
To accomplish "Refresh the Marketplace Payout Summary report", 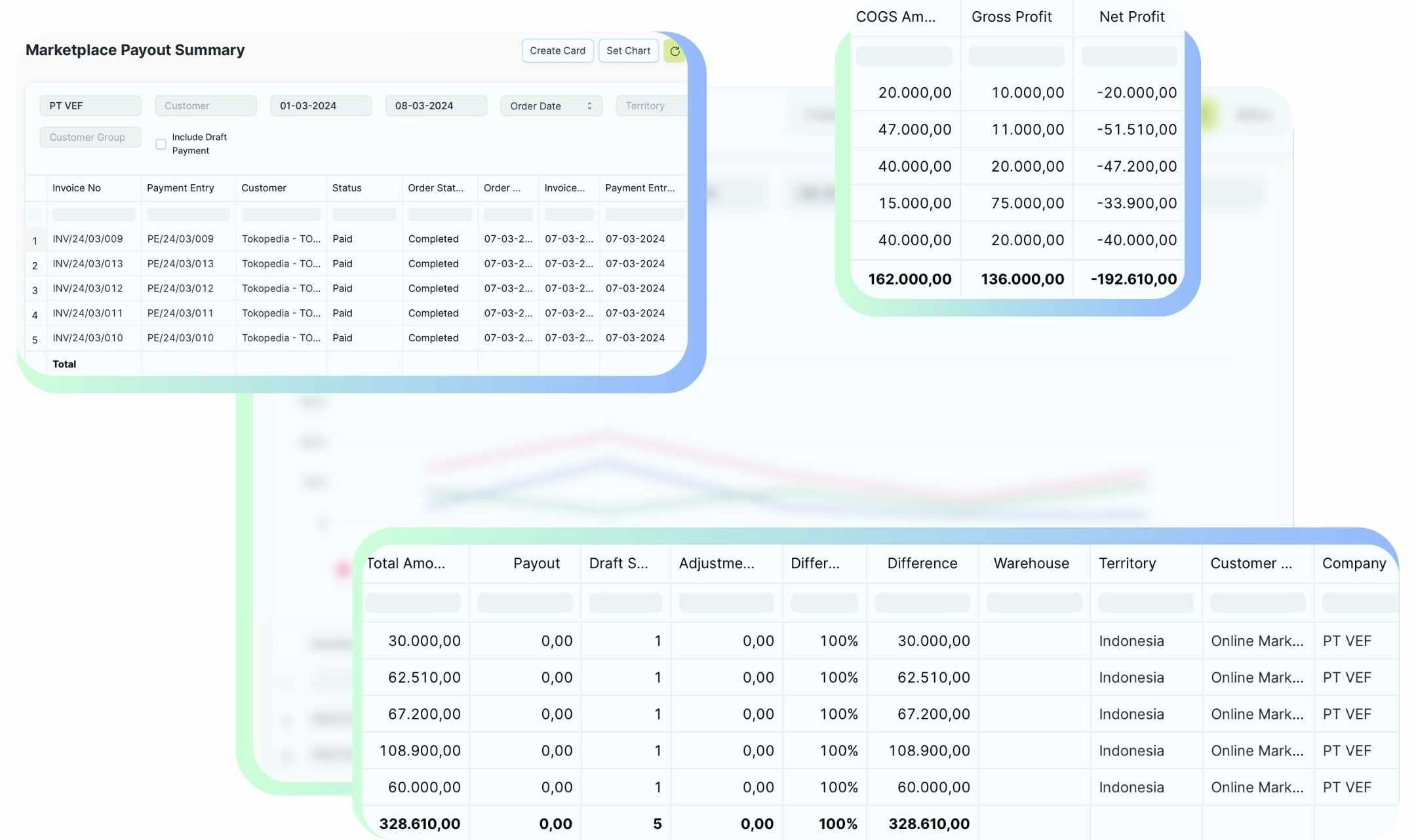I will point(675,50).
